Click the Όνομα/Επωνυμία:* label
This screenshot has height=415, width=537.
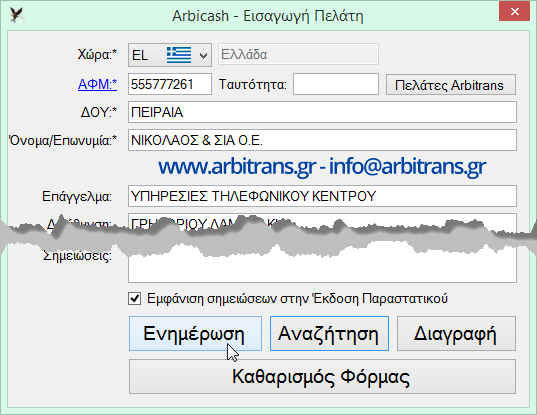63,140
